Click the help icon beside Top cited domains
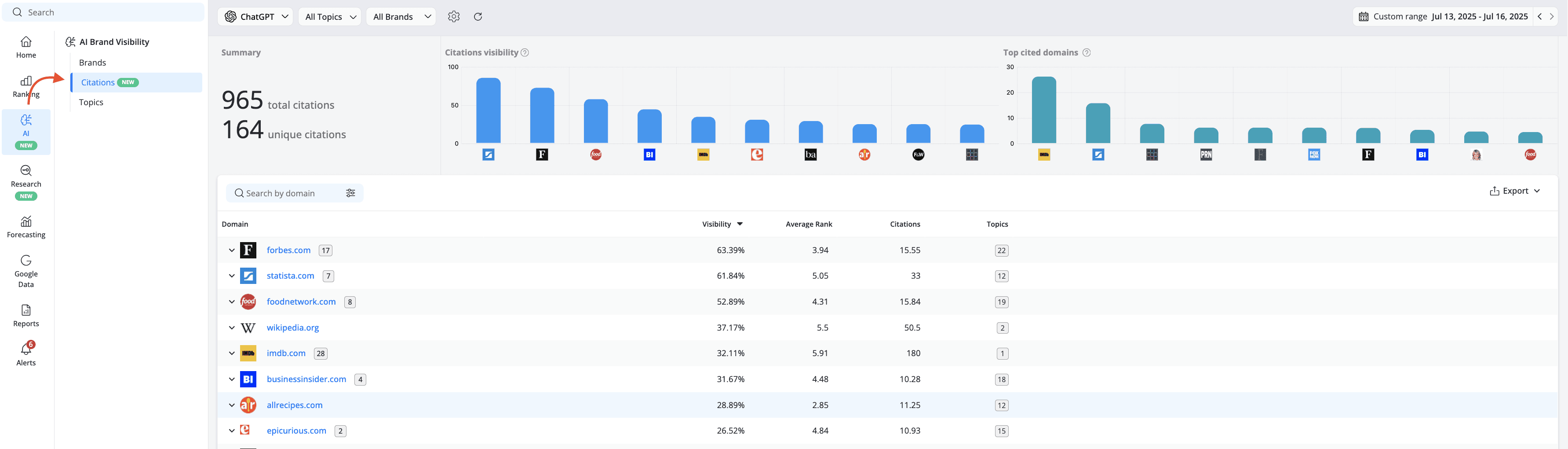This screenshot has width=1568, height=449. pyautogui.click(x=1087, y=52)
